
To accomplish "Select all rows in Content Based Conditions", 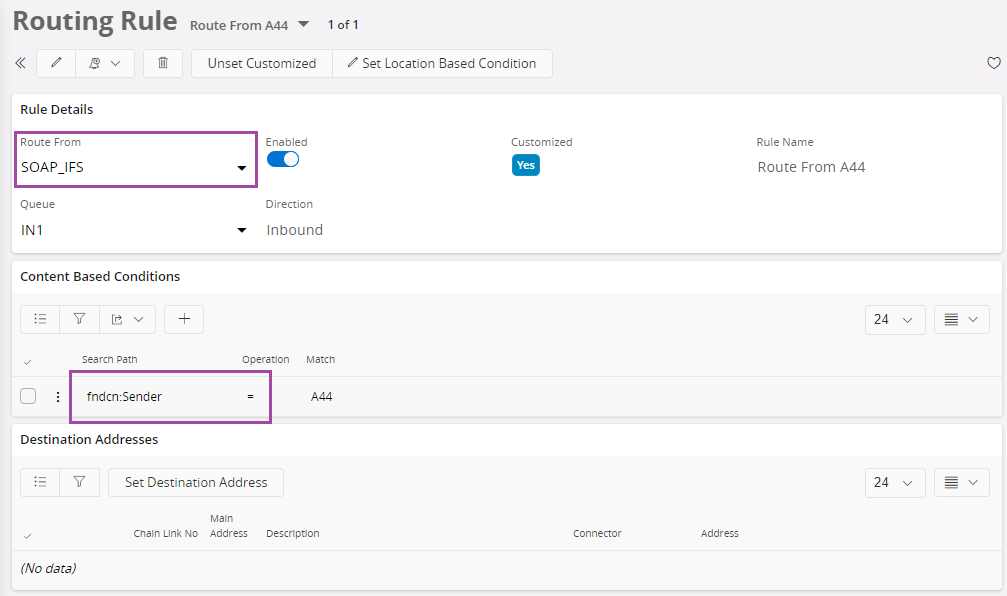I will (x=27, y=360).
